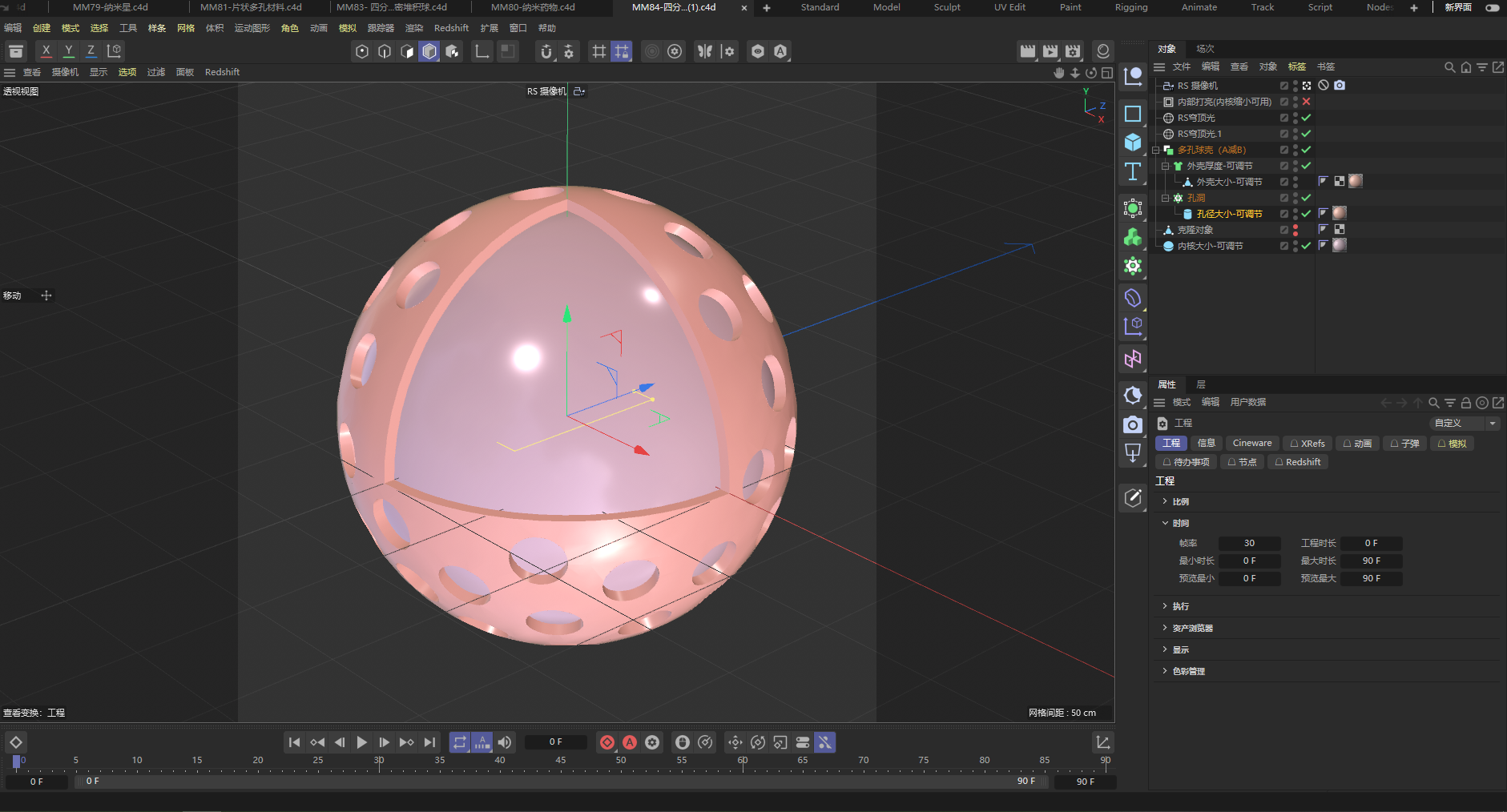Click the 待办事项 tab button
1507x812 pixels.
click(x=1187, y=462)
